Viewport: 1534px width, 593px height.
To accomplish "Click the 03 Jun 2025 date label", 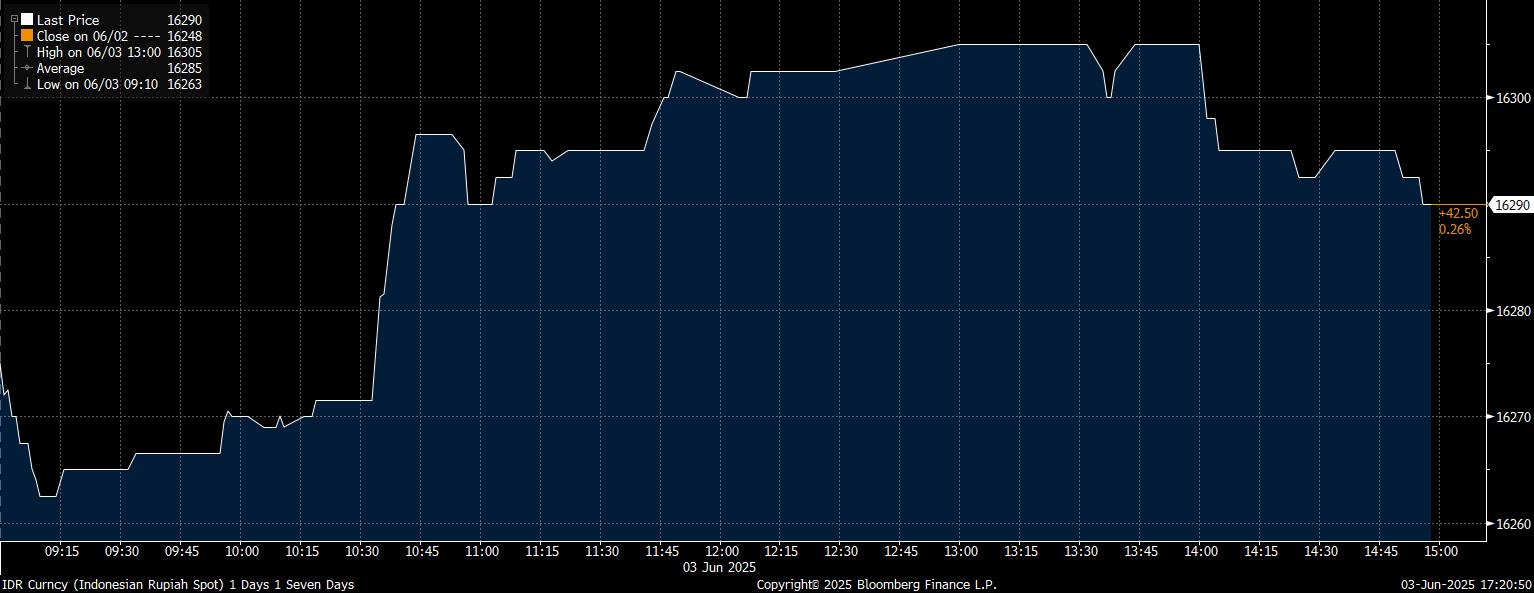I will 720,567.
